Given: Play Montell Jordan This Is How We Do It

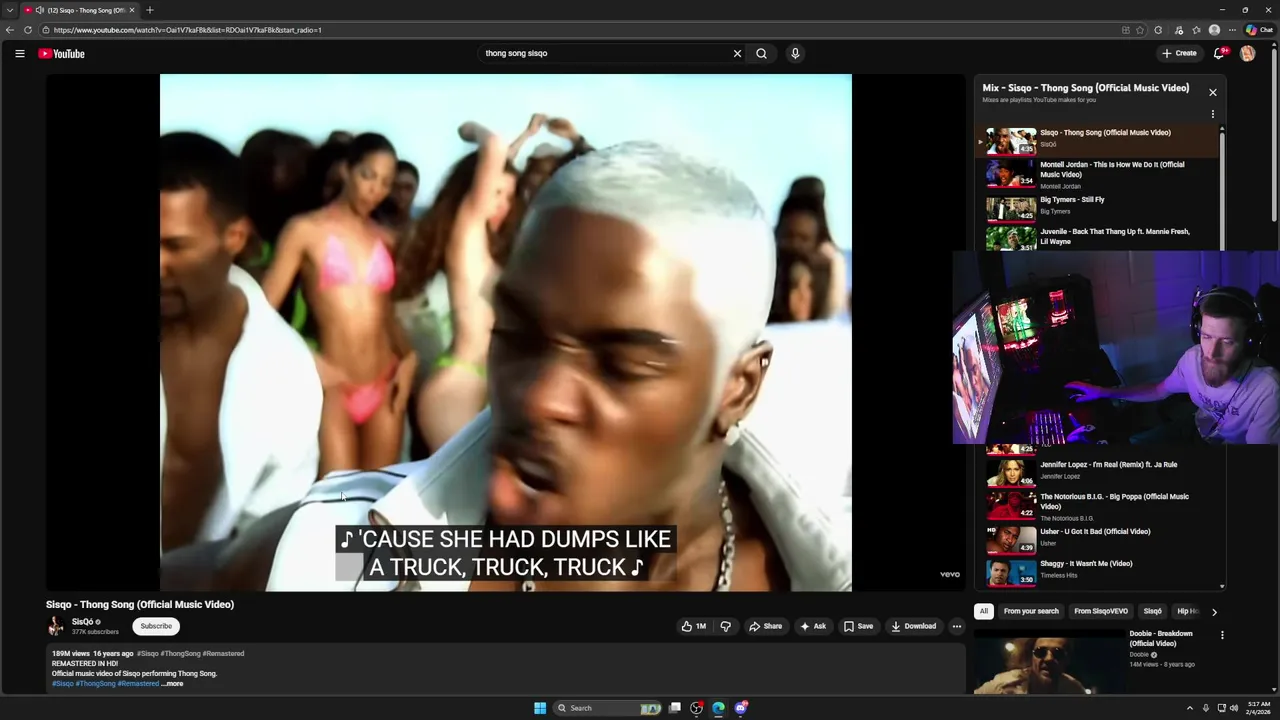Looking at the screenshot, I should tap(1098, 174).
